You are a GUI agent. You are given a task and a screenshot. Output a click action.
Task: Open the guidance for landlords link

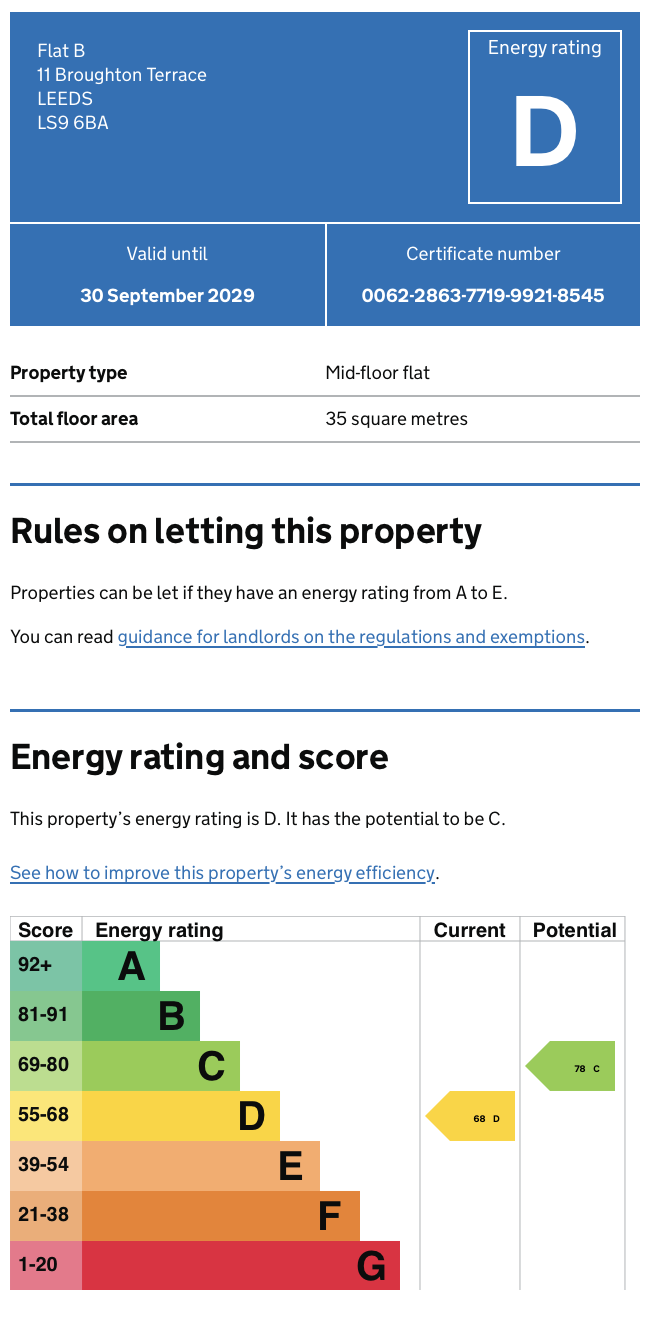pyautogui.click(x=351, y=637)
